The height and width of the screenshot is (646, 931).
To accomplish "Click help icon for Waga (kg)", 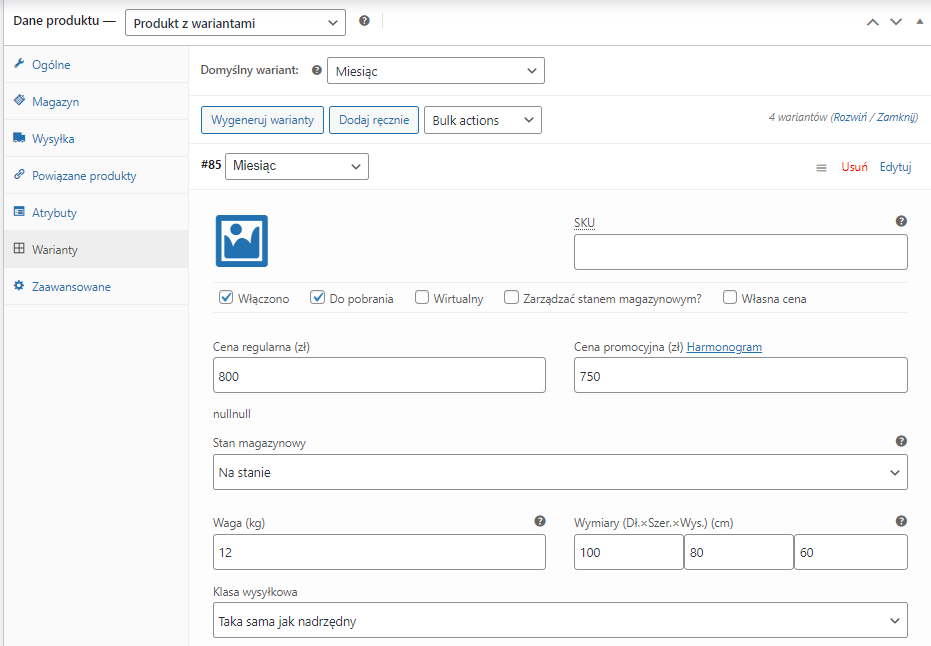I will coord(540,521).
